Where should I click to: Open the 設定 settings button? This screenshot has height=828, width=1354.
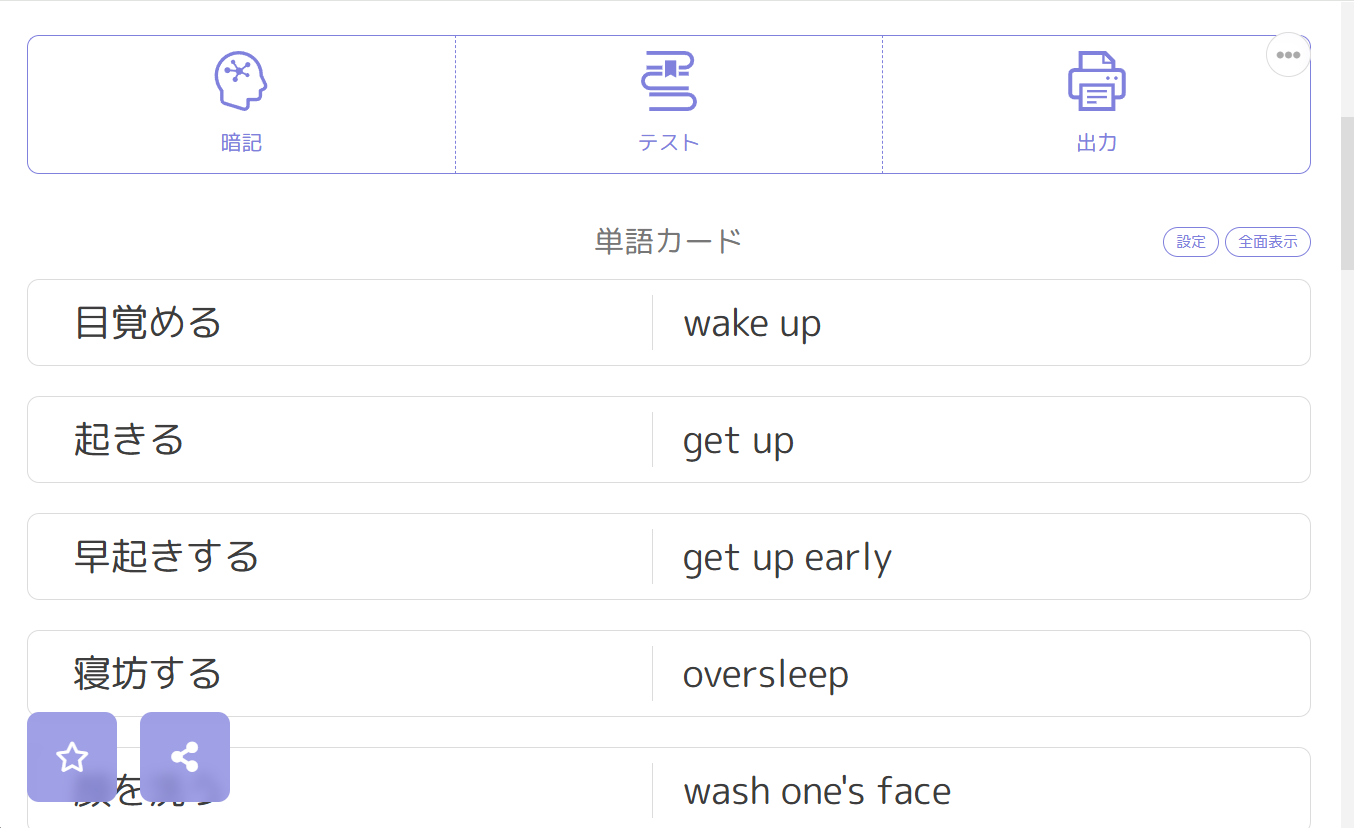tap(1190, 242)
